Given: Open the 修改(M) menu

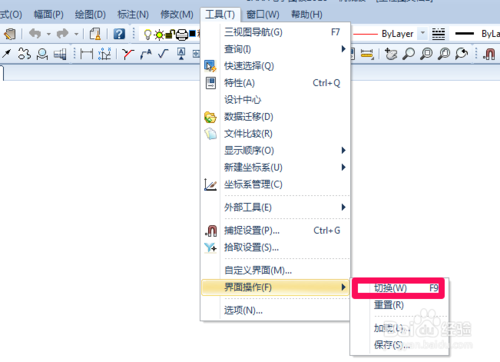Looking at the screenshot, I should pos(177,15).
